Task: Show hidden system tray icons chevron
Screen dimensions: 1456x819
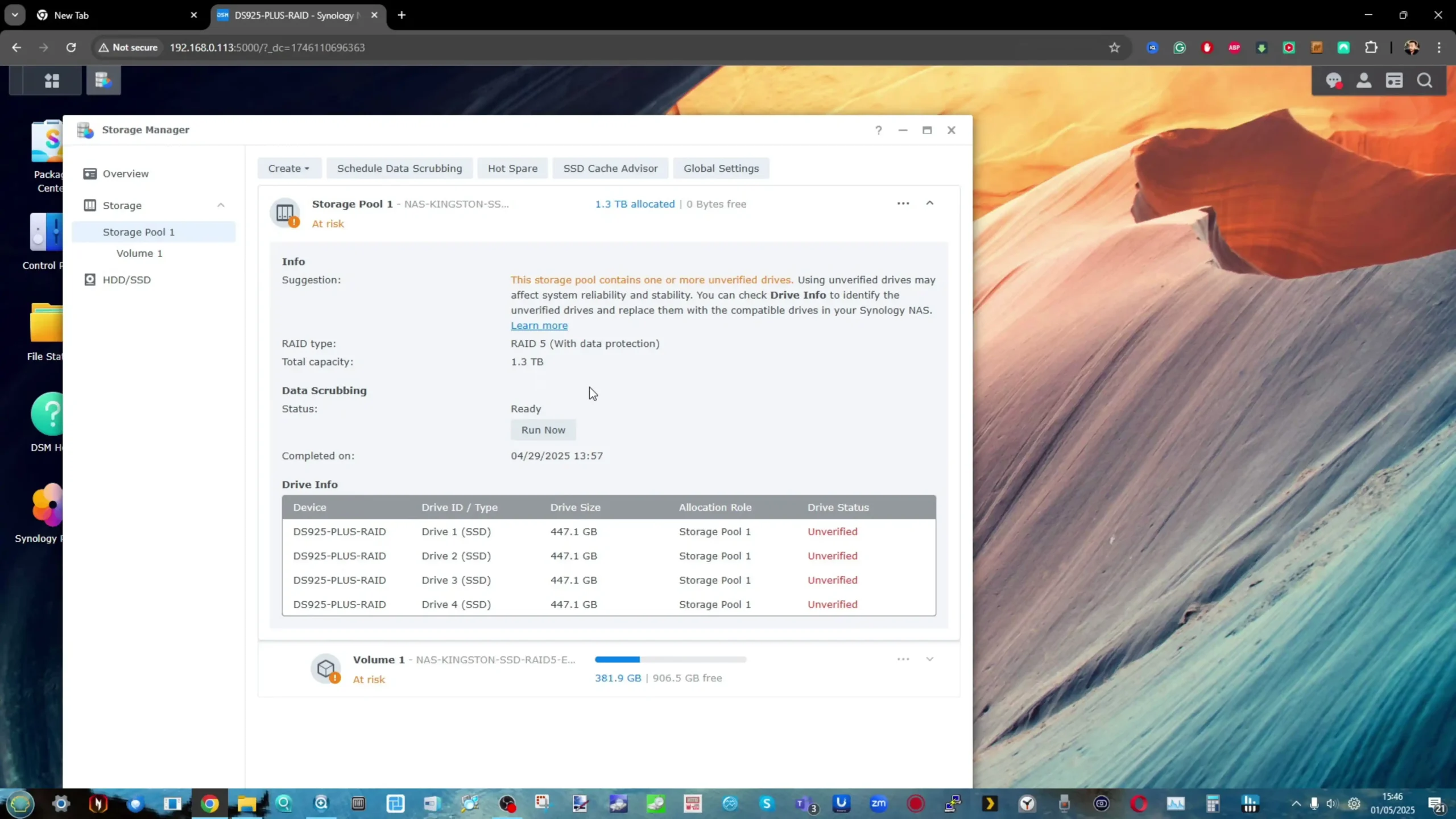Action: coord(1296,804)
